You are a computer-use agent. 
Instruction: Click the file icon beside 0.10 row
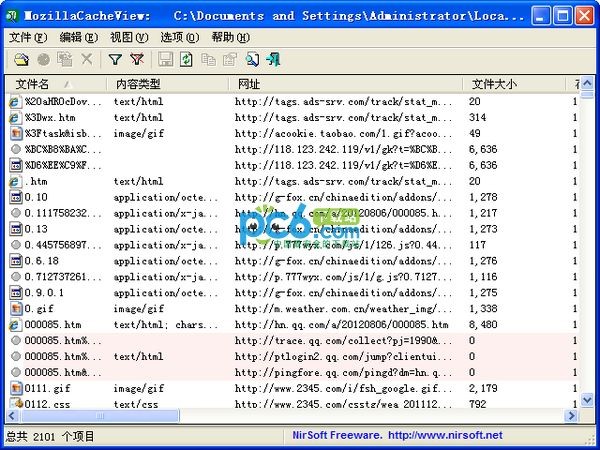16,197
